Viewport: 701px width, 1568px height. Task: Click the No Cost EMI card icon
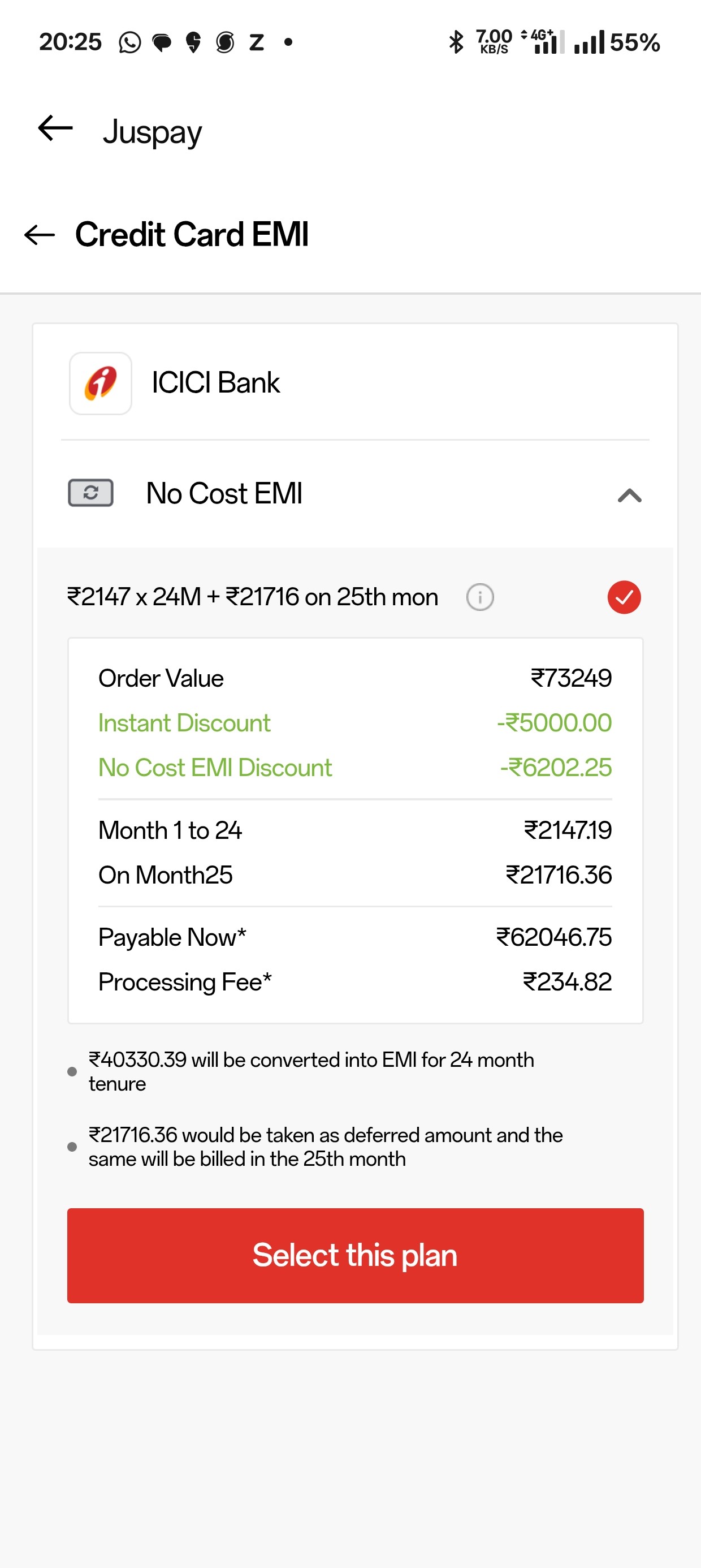[x=90, y=494]
